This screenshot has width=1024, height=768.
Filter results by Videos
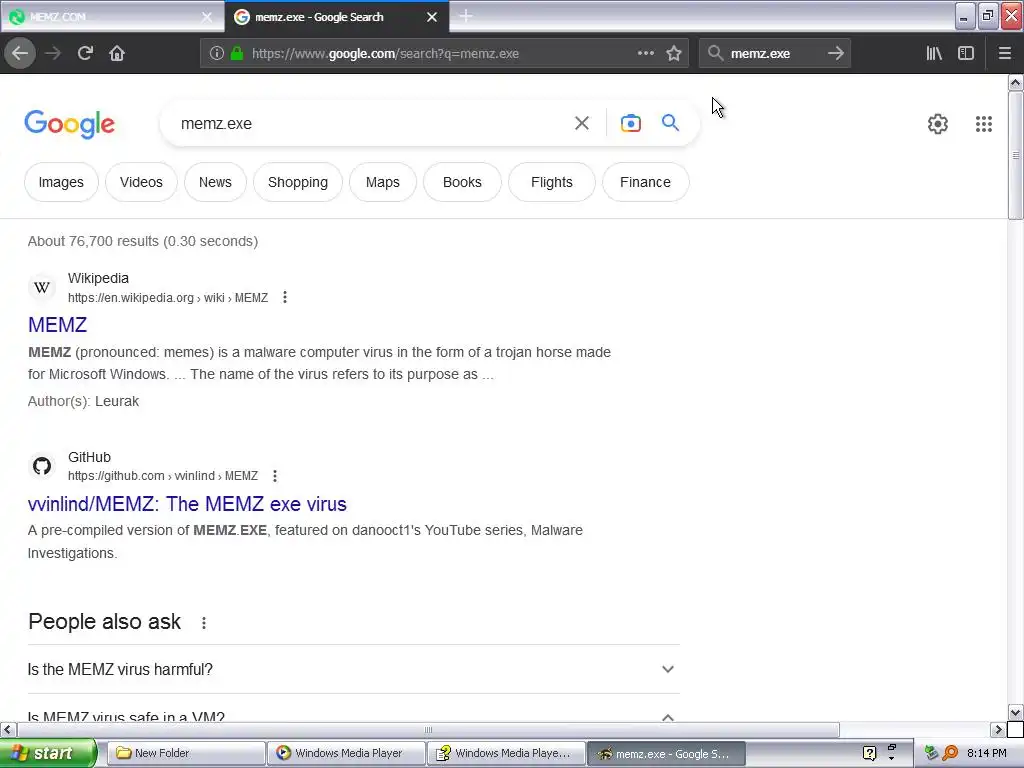(x=141, y=182)
